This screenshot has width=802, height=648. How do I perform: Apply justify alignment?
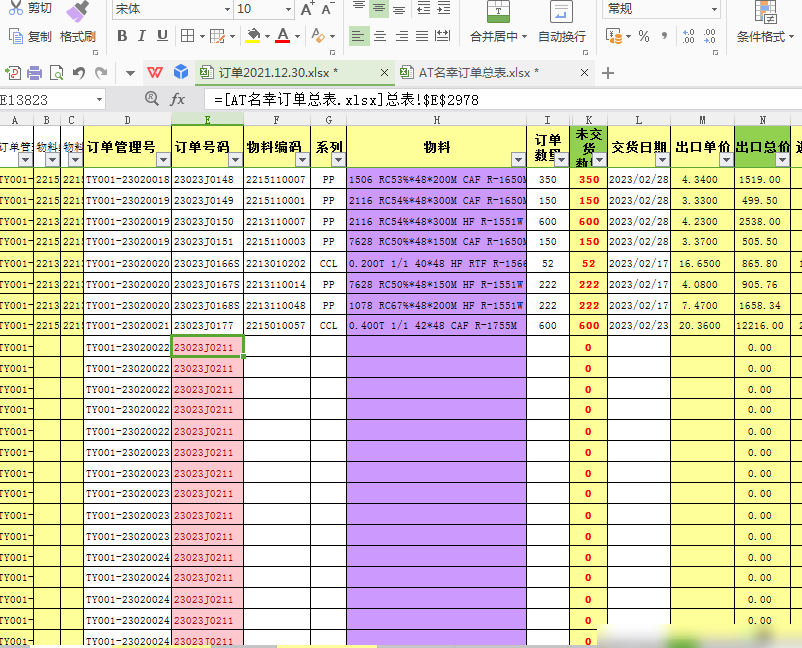[422, 36]
